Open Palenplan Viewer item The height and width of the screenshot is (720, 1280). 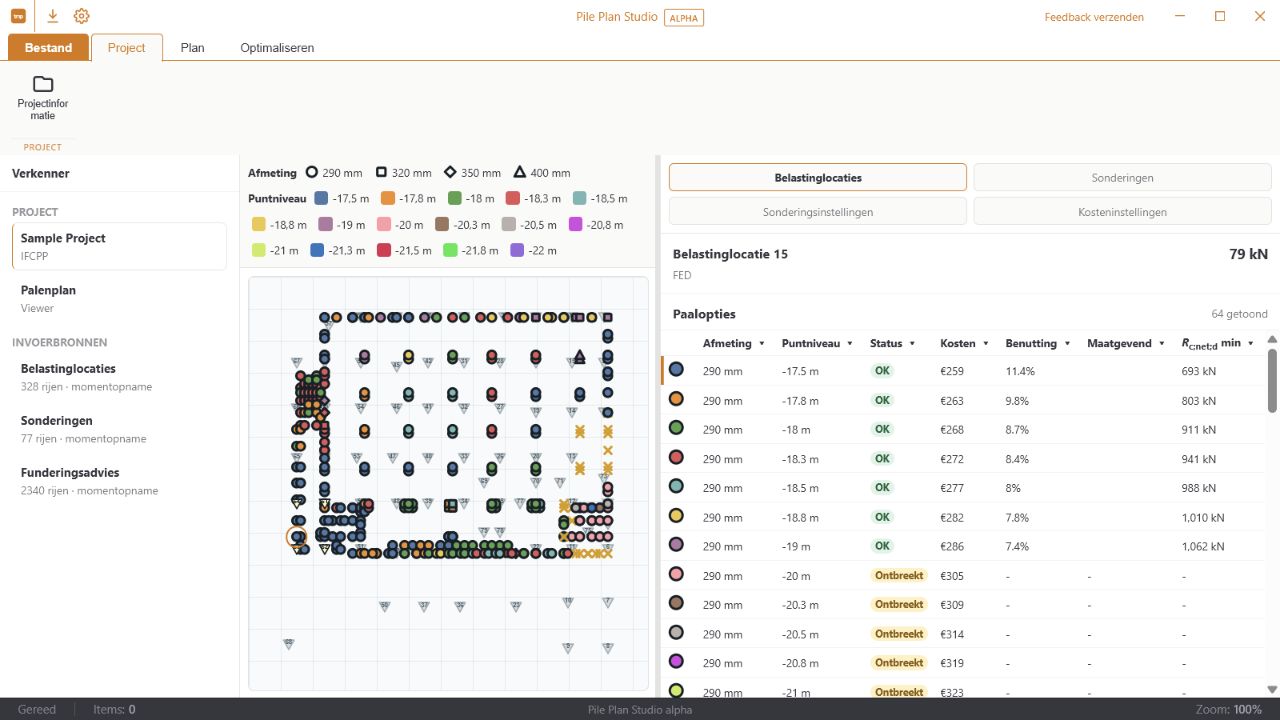pos(119,298)
